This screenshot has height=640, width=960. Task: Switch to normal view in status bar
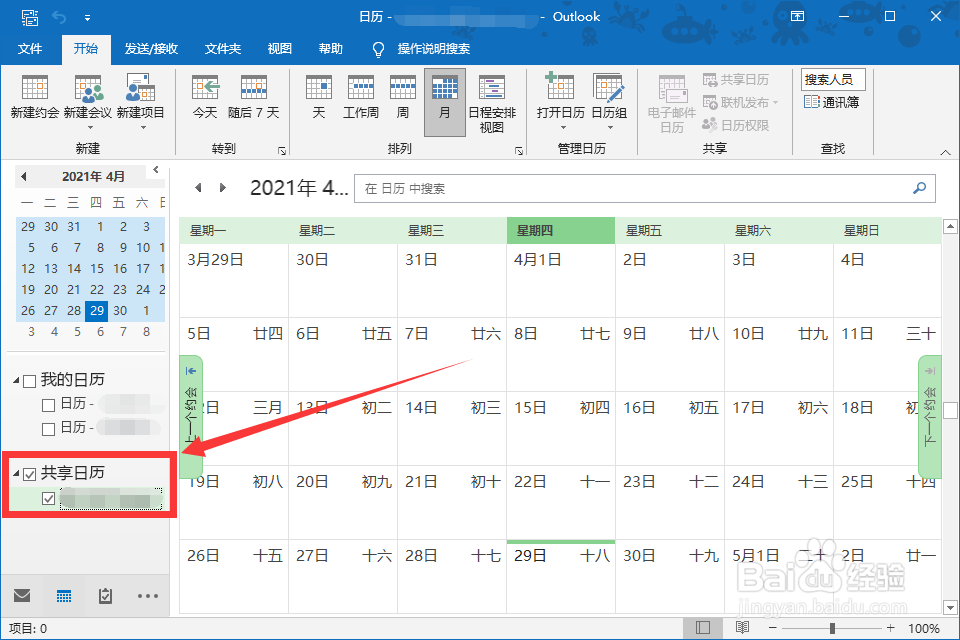pos(703,628)
